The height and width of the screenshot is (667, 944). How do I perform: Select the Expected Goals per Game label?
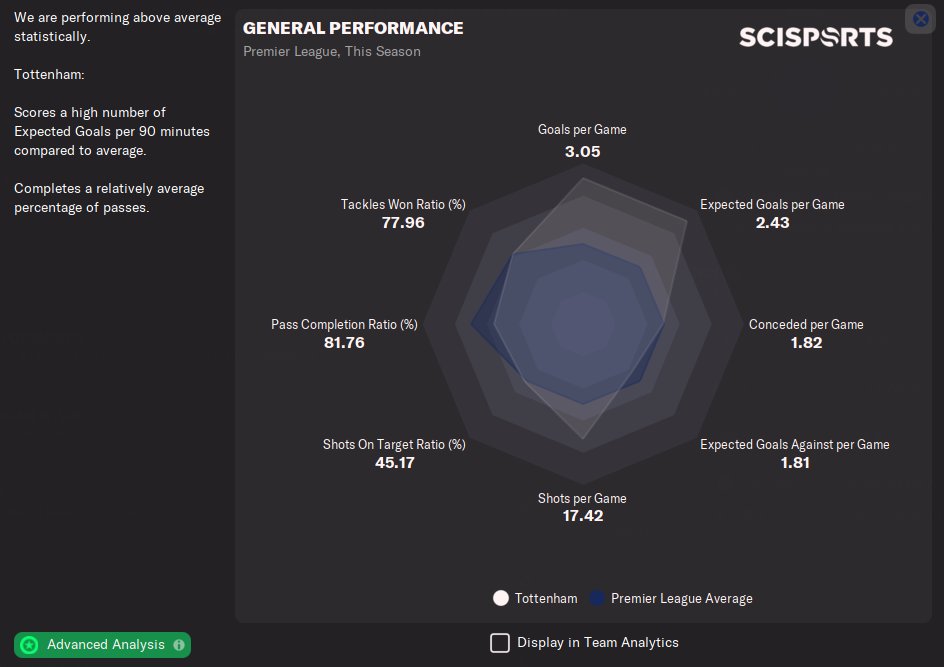click(772, 204)
